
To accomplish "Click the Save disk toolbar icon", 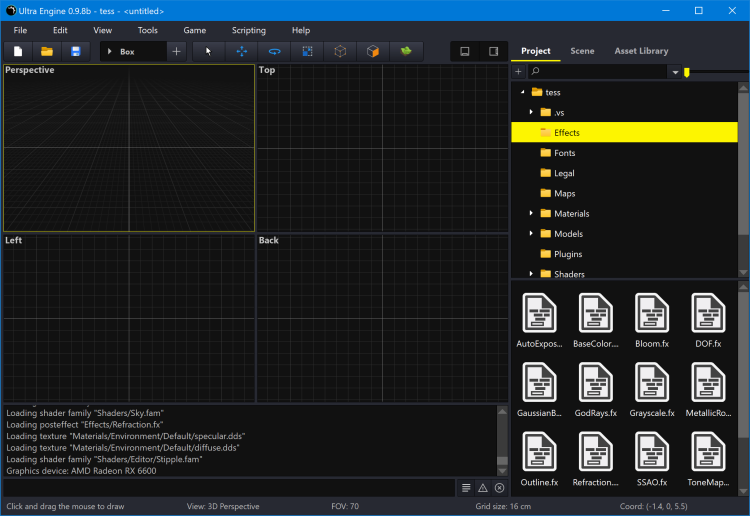I will (x=75, y=51).
